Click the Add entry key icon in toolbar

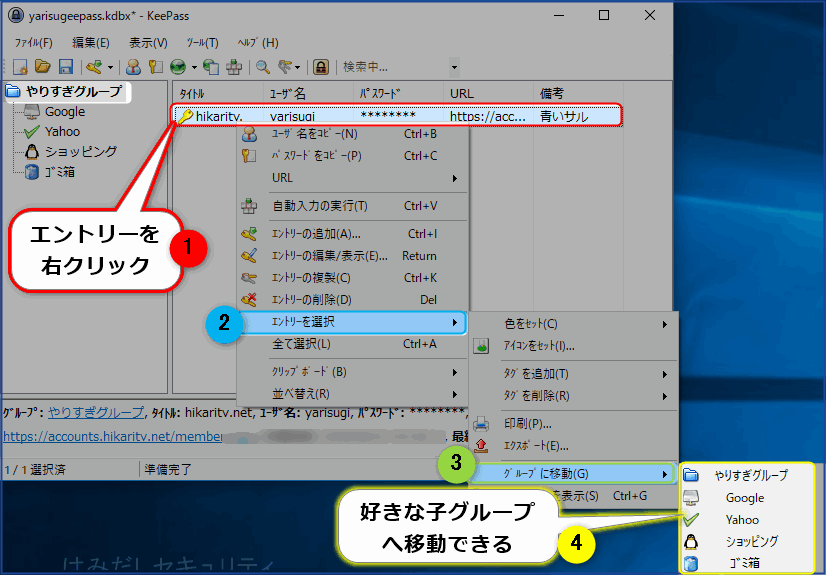pos(94,67)
